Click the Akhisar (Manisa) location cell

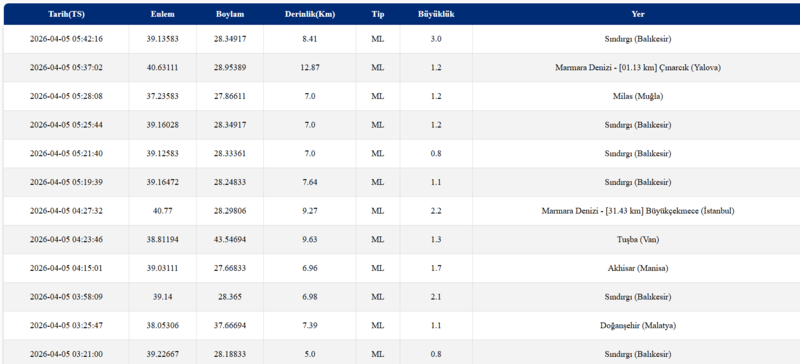[x=638, y=268]
